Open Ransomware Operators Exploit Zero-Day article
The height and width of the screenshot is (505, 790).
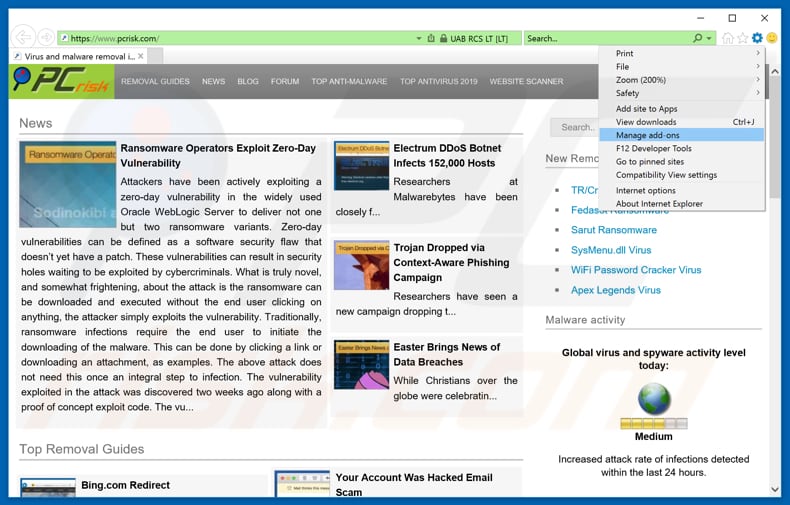(x=218, y=155)
